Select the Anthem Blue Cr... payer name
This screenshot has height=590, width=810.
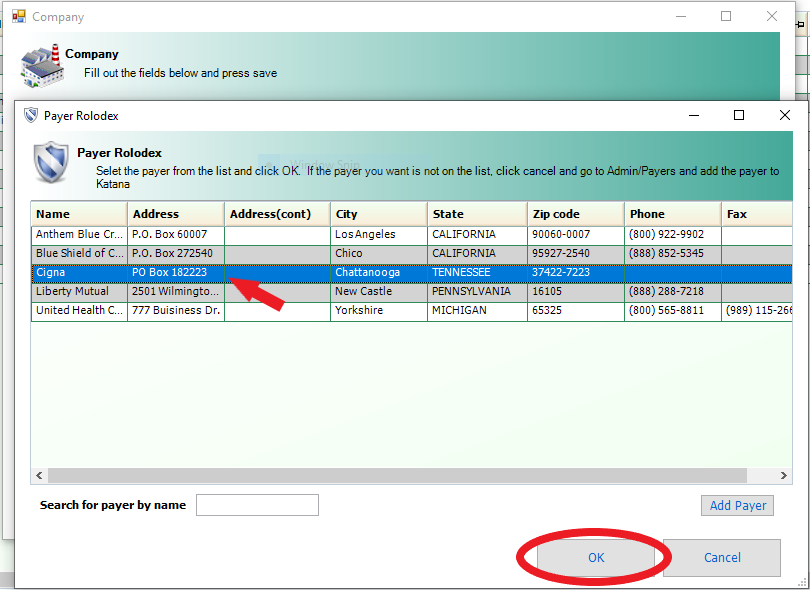click(x=80, y=235)
